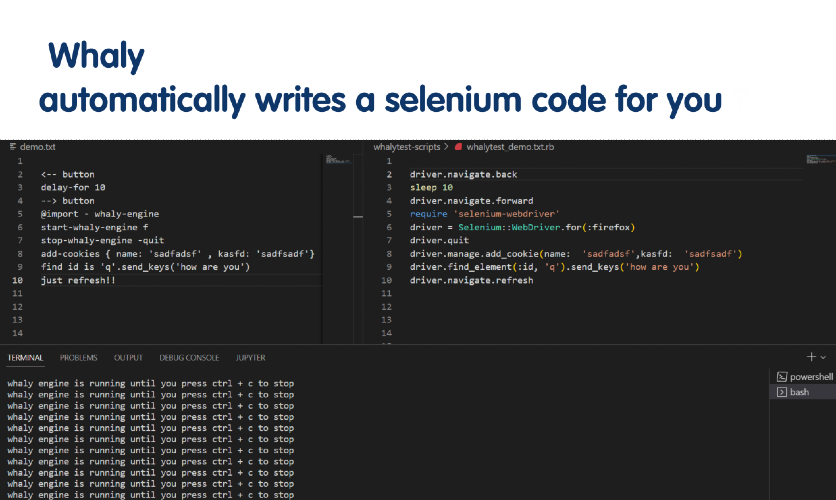This screenshot has height=500, width=836.
Task: Open whalytest_demo.txt.rb breadcrumb file
Action: [510, 147]
